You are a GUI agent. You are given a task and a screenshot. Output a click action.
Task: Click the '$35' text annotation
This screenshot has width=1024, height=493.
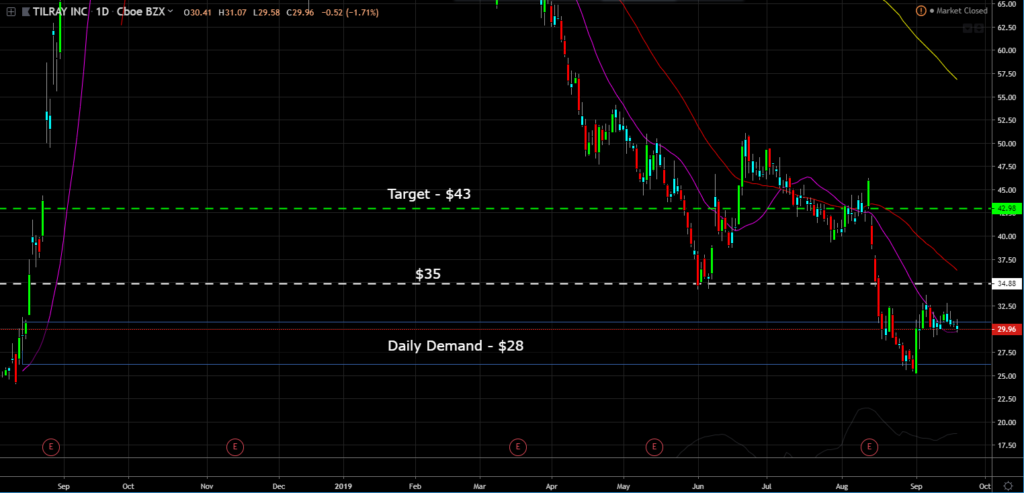(428, 274)
